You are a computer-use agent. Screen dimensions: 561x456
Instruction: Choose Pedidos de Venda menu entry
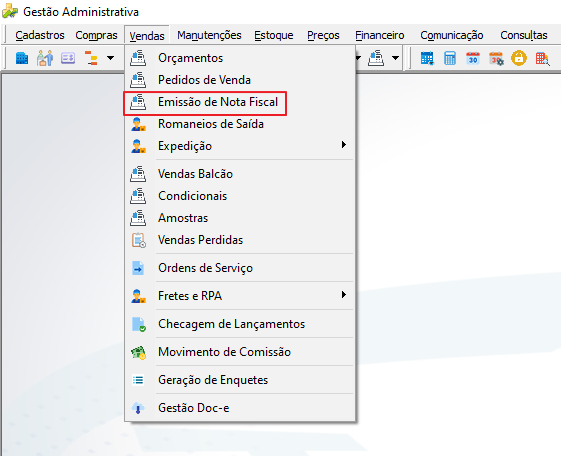[240, 80]
